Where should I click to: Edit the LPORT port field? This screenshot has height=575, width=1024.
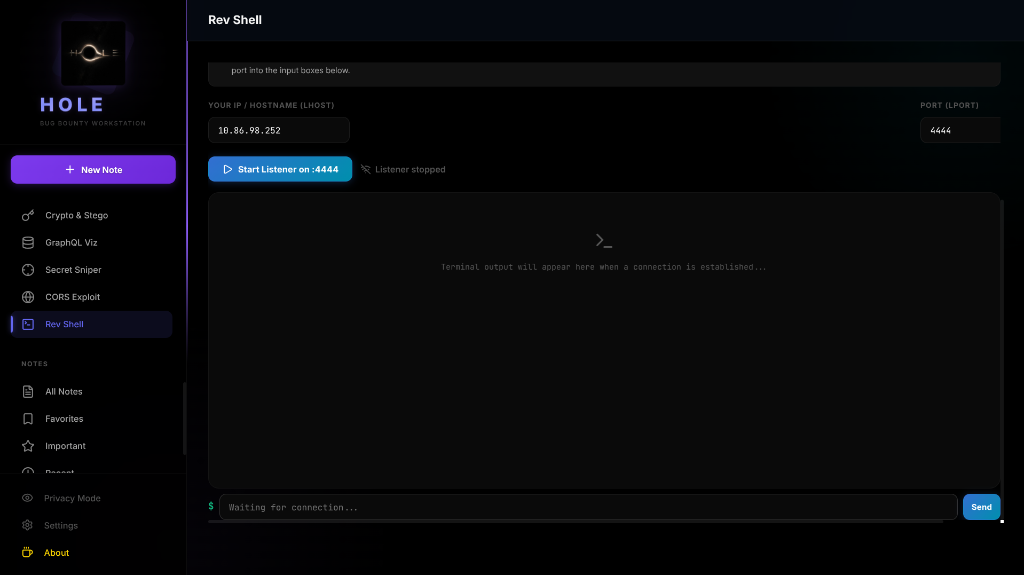960,130
